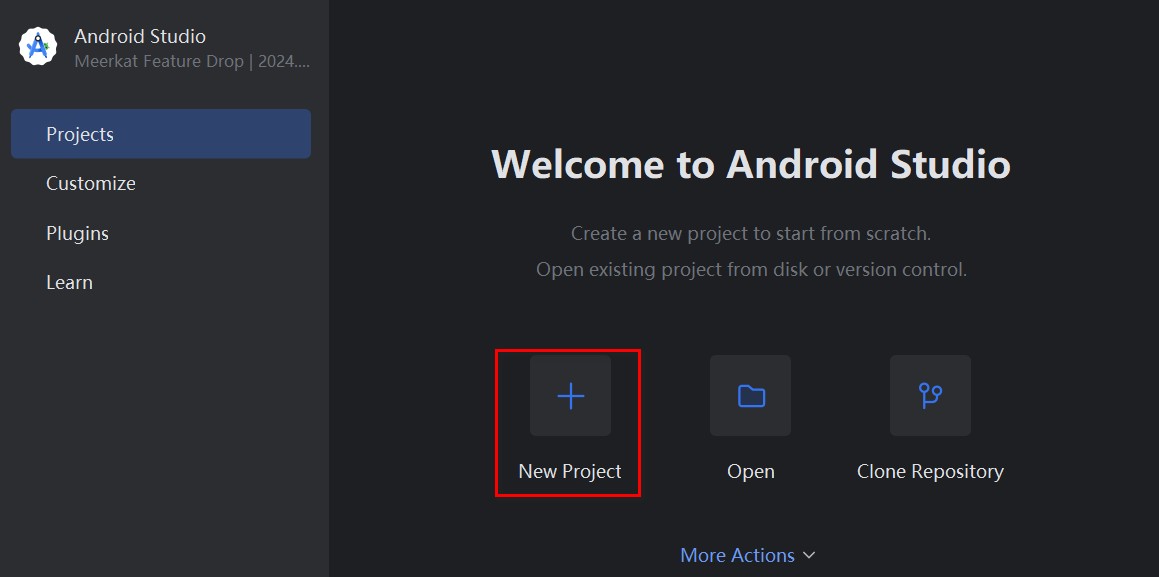This screenshot has width=1159, height=577.
Task: Click the New Project plus icon
Action: pos(570,395)
